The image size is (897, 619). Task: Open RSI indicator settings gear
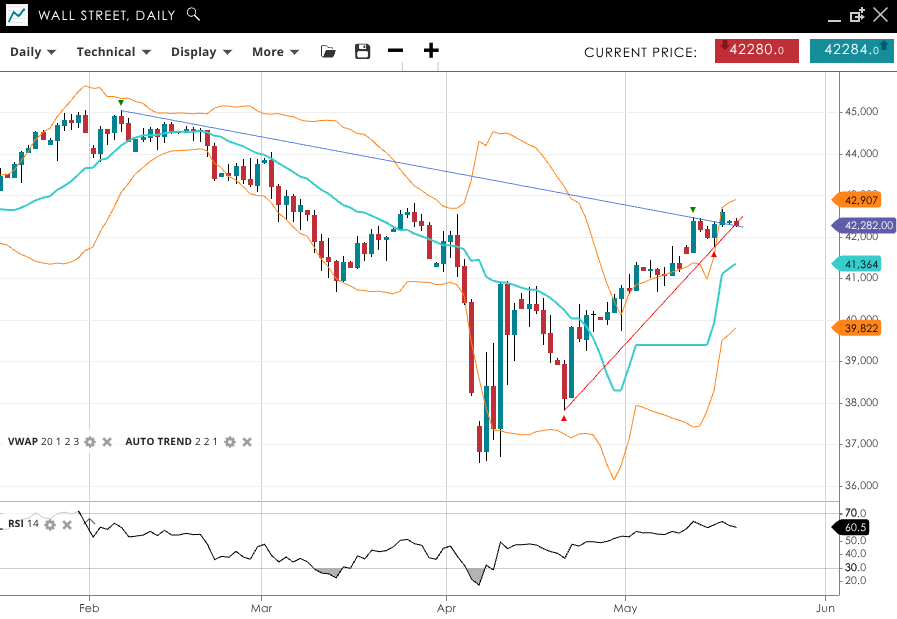pyautogui.click(x=50, y=524)
